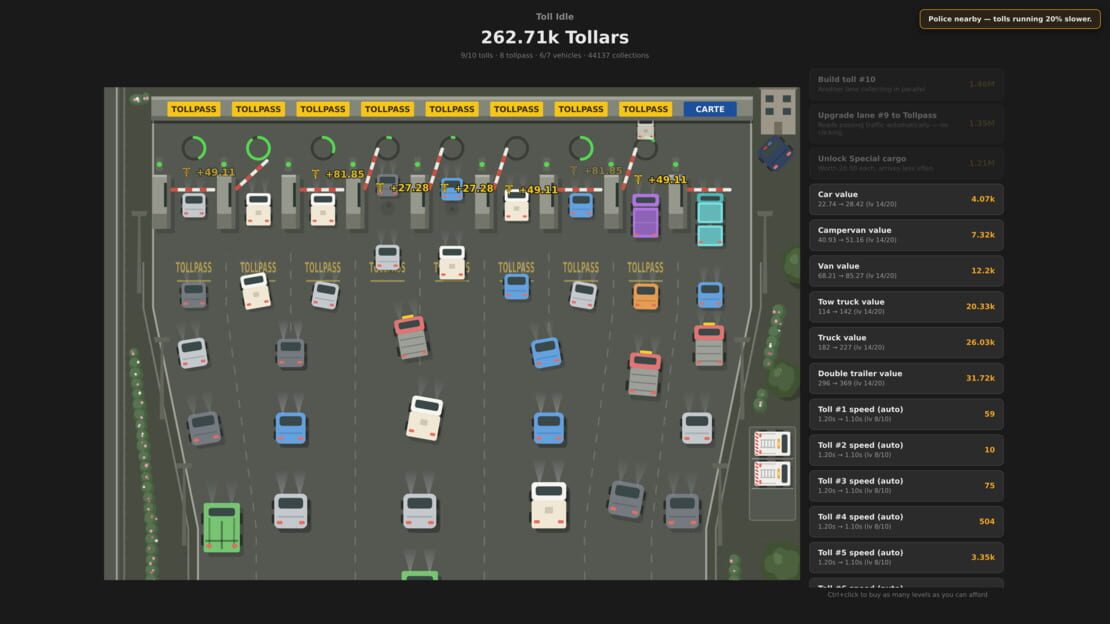Select the toll office building icon

click(x=778, y=111)
